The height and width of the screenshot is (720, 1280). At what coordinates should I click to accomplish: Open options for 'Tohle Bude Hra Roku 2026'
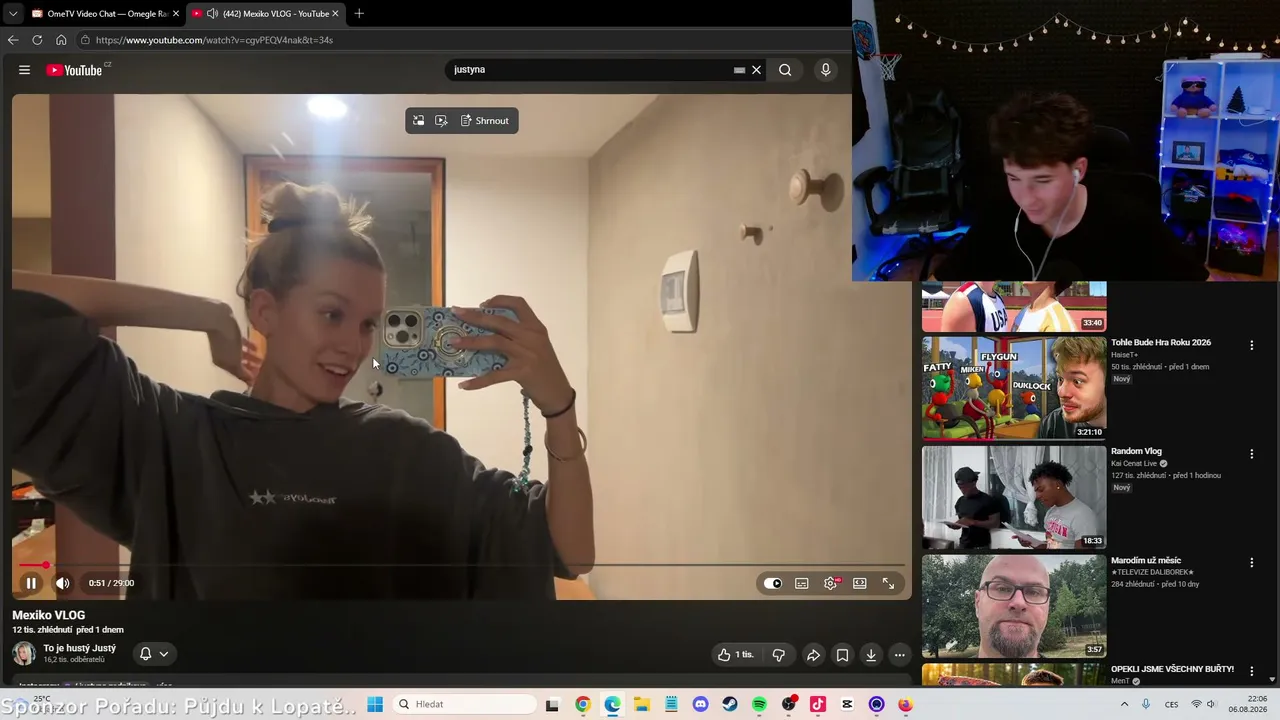coord(1251,345)
